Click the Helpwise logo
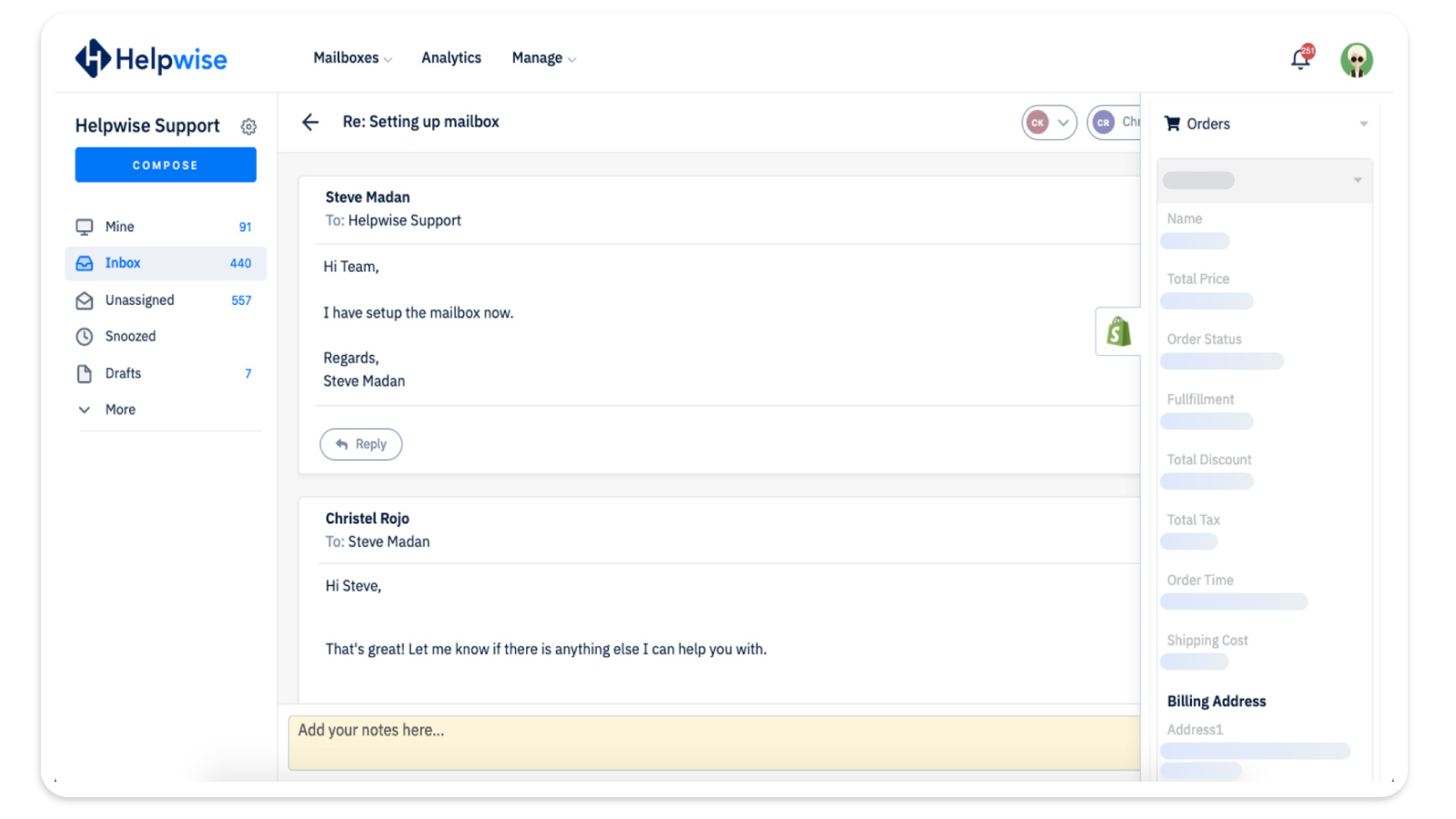 click(x=151, y=59)
